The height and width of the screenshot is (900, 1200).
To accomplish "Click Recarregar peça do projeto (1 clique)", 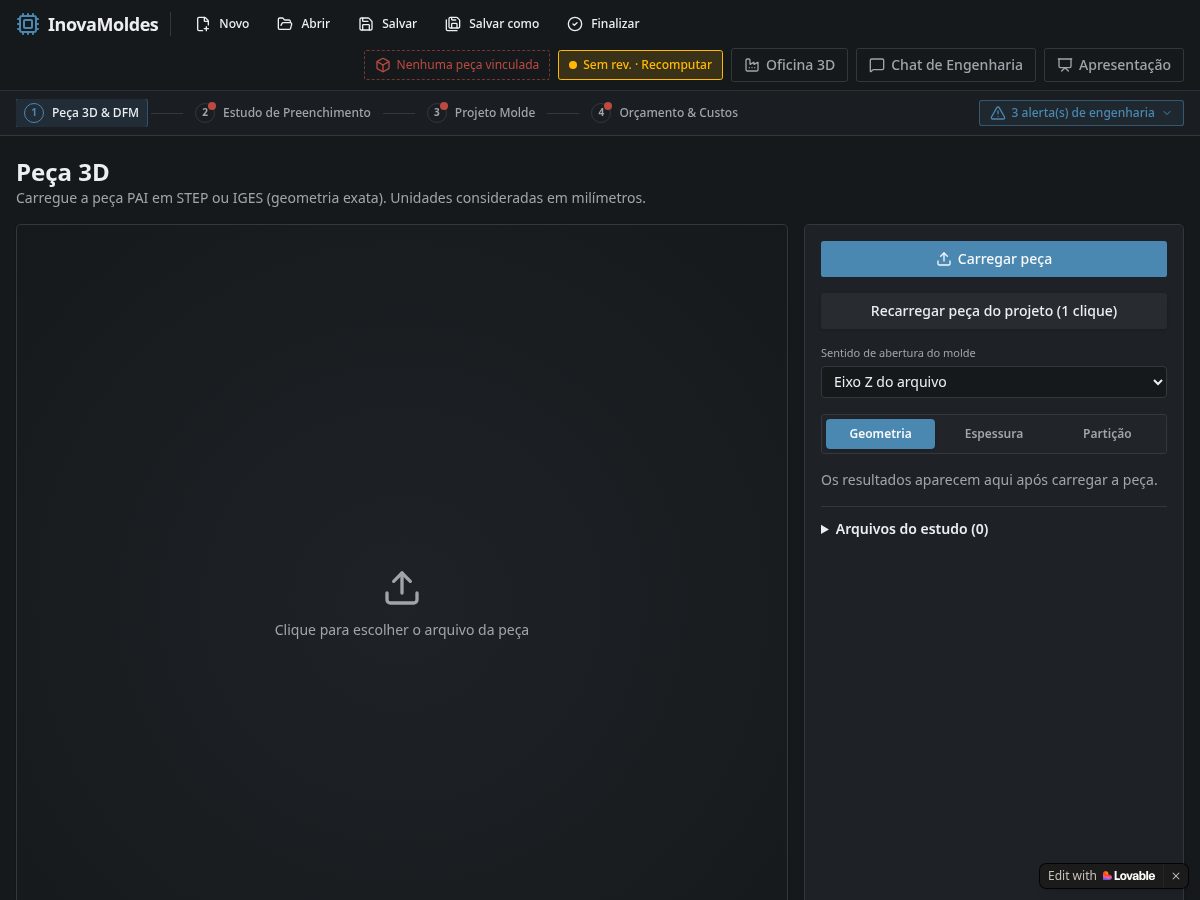I will pos(994,311).
